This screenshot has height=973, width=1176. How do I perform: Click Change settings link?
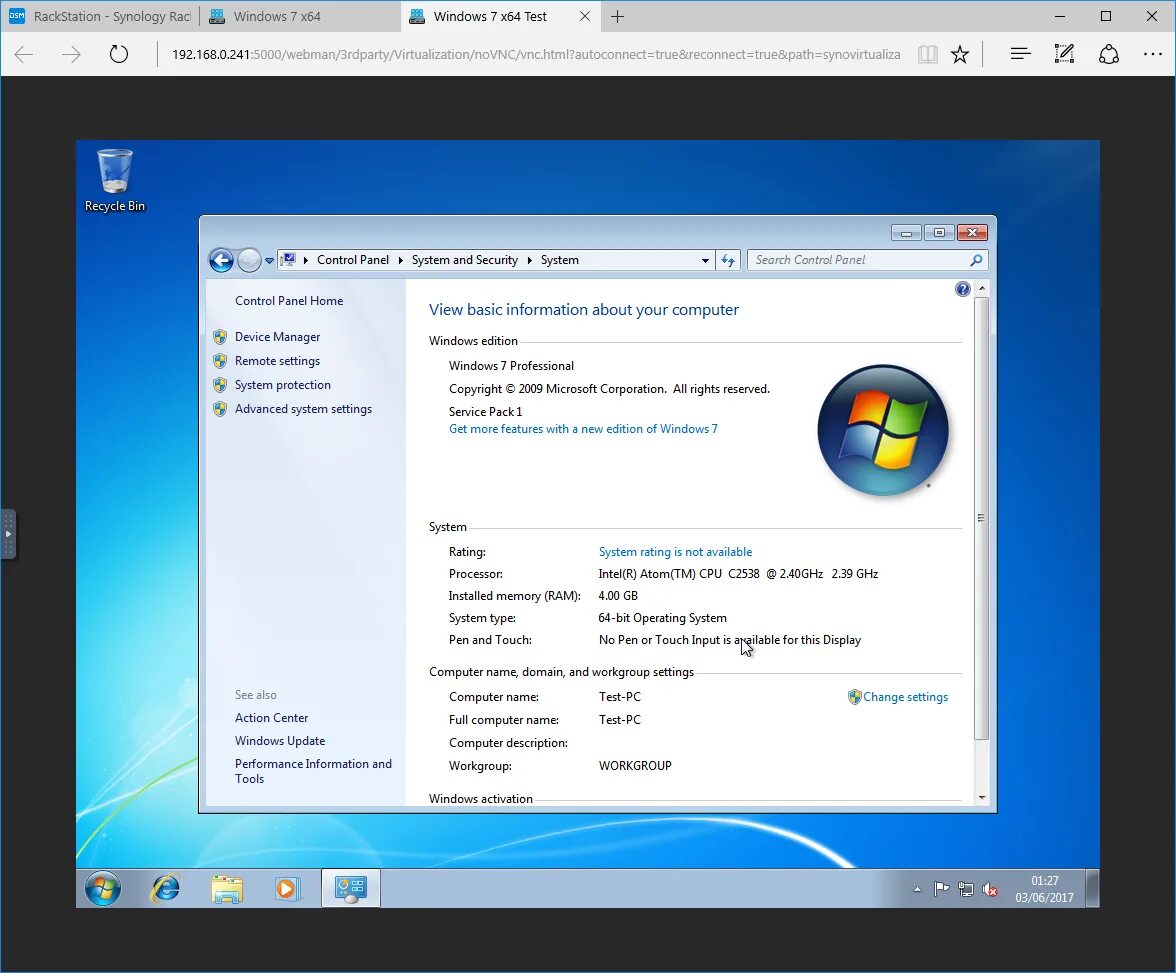click(x=905, y=697)
